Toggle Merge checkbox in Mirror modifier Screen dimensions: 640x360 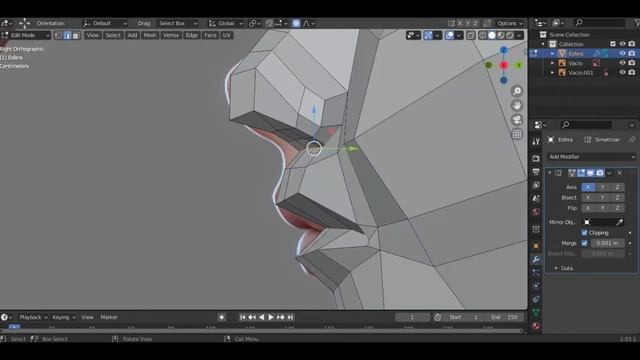pos(584,243)
